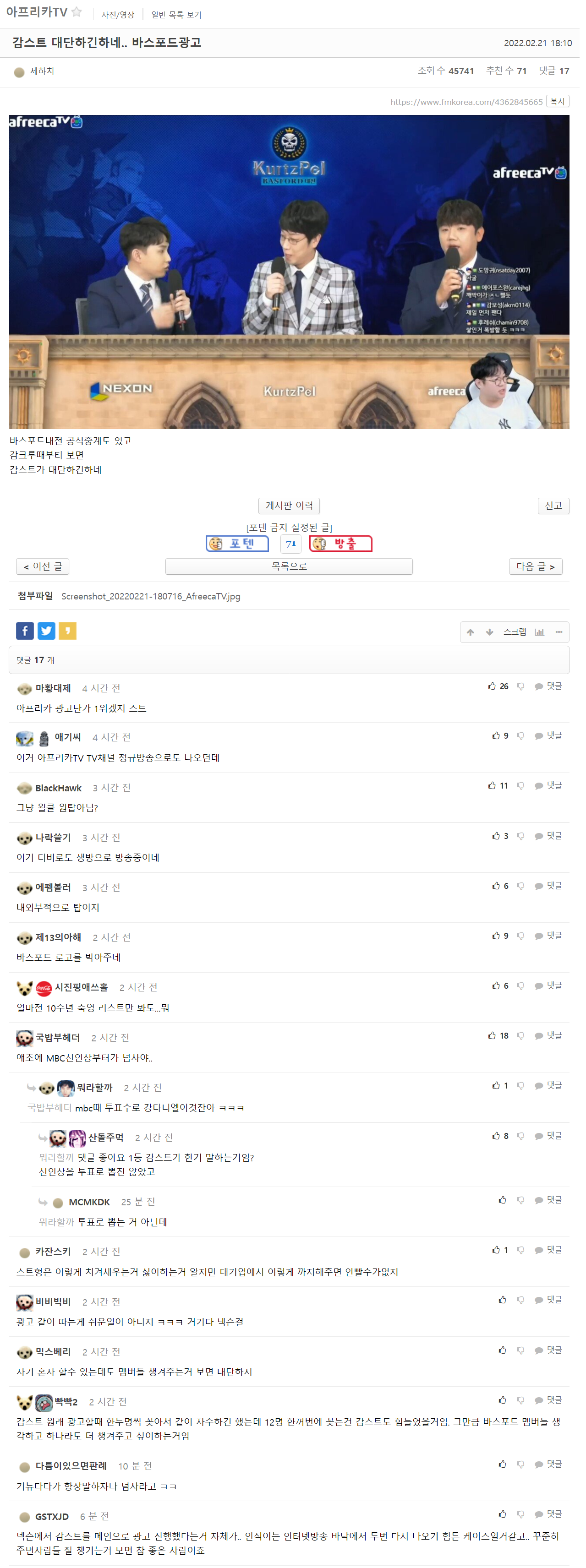Switch to 사진/영상 tab
This screenshot has height=1568, width=586.
coord(119,15)
